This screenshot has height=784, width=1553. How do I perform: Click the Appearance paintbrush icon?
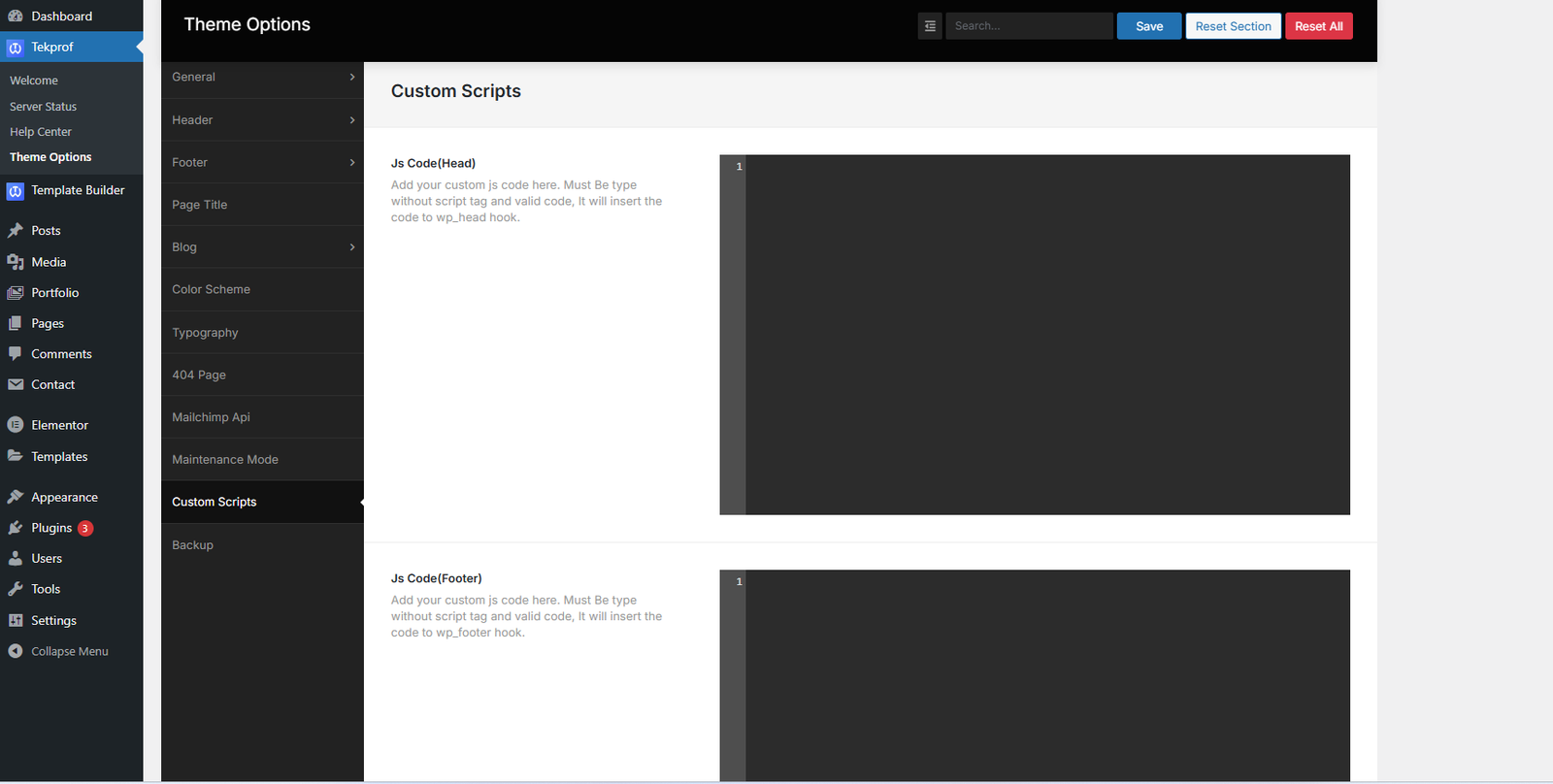(16, 497)
